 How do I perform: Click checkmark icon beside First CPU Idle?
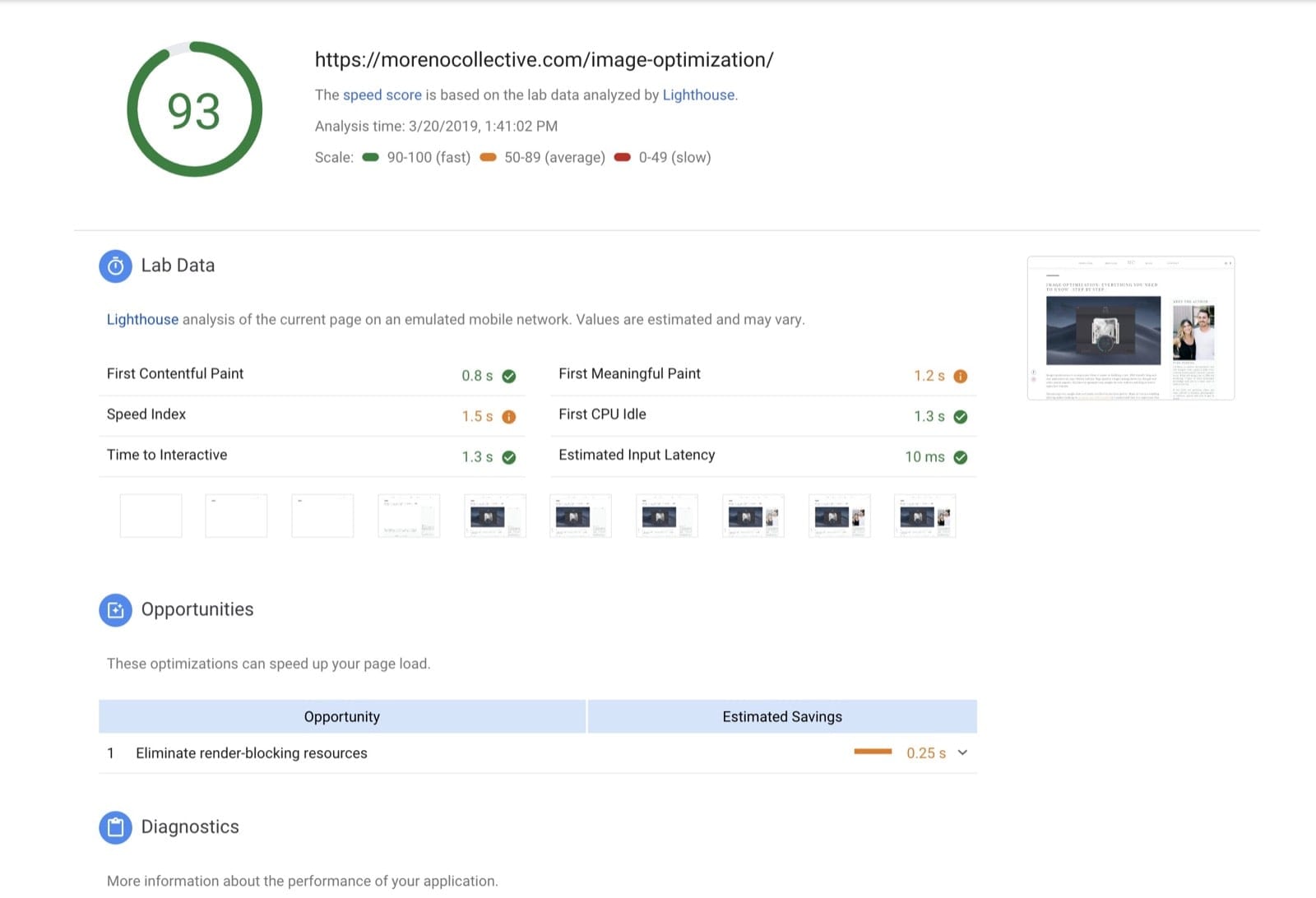coord(961,416)
